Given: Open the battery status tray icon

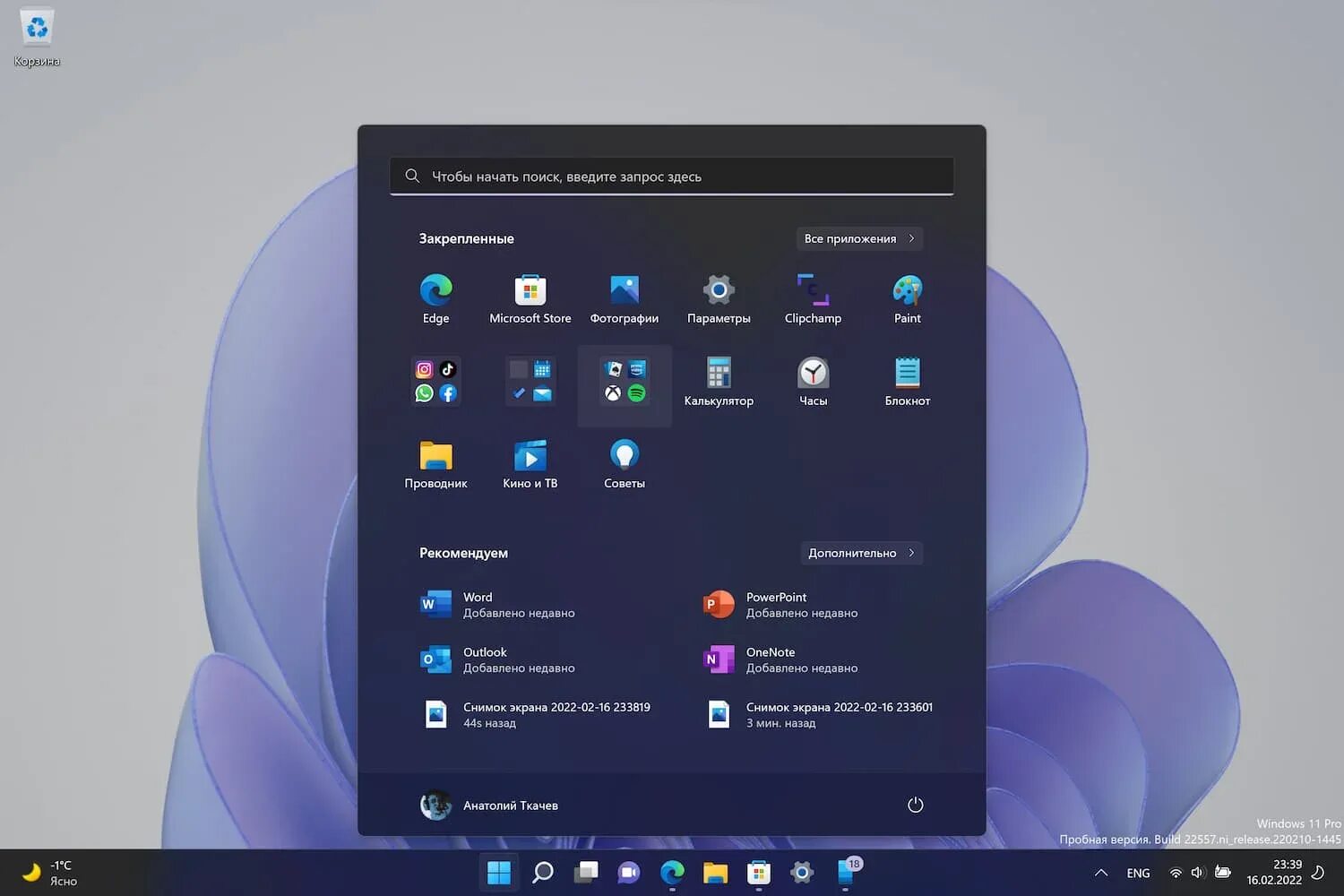Looking at the screenshot, I should click(x=1222, y=873).
